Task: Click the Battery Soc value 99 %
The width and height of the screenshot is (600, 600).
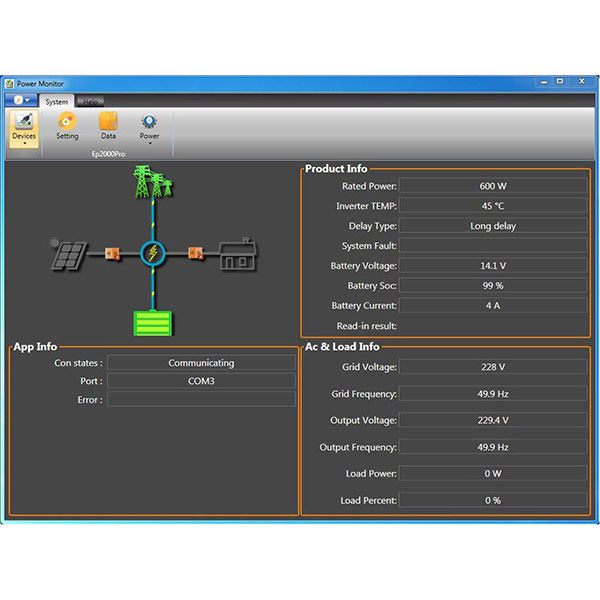Action: click(x=493, y=285)
